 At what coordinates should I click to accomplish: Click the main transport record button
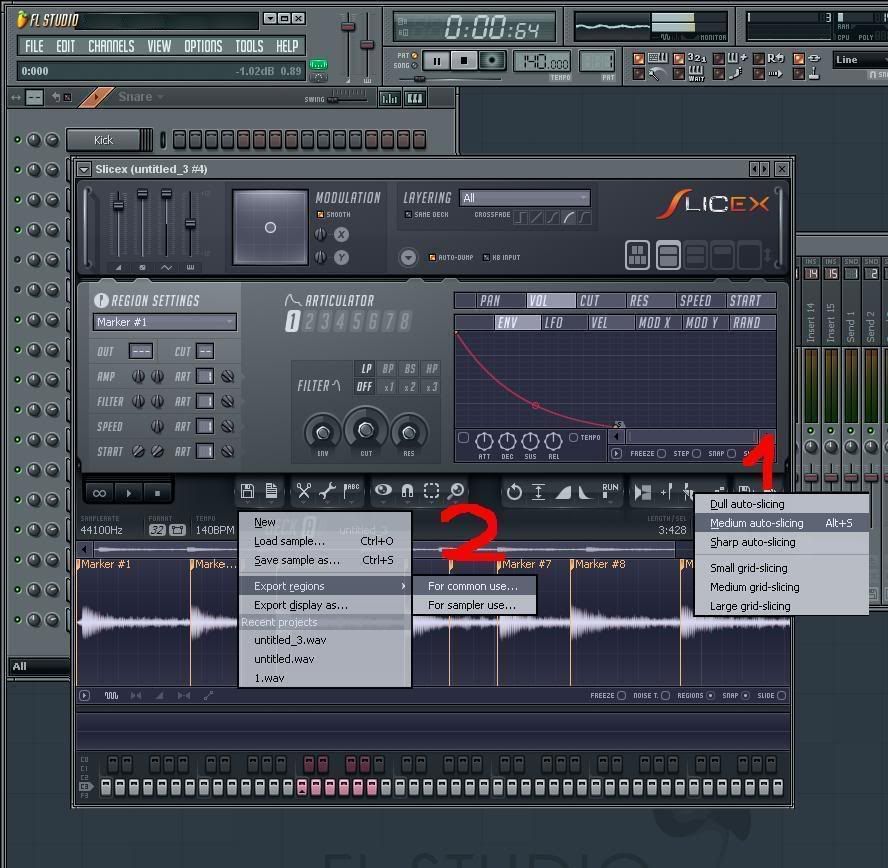coord(491,61)
